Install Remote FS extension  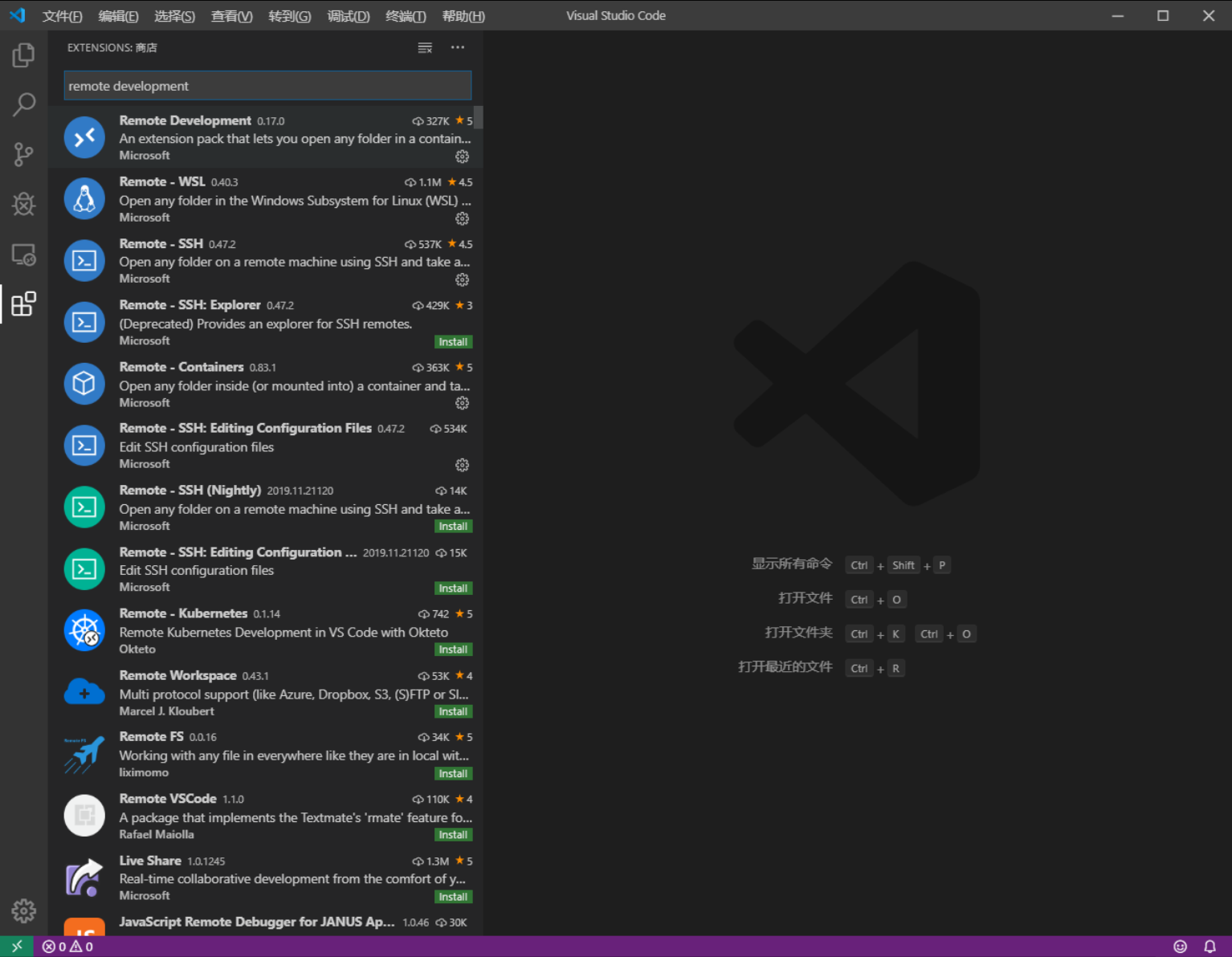[x=453, y=774]
